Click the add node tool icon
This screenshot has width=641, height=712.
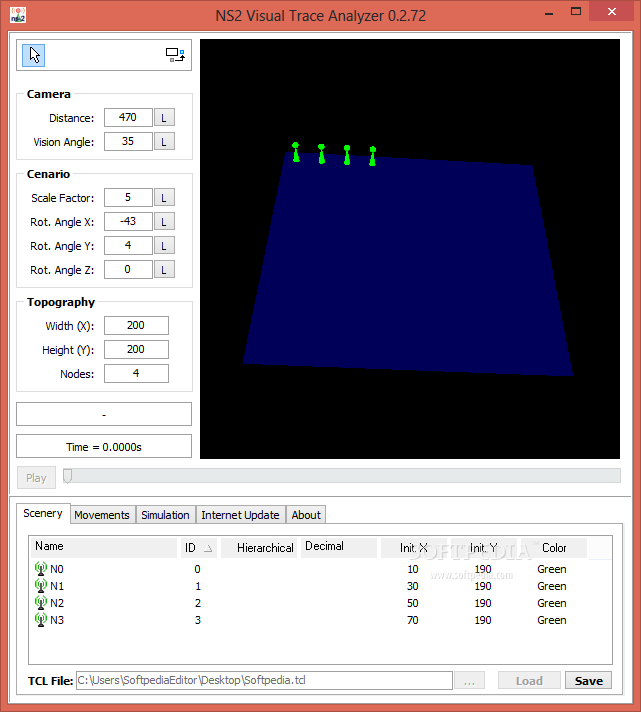175,55
